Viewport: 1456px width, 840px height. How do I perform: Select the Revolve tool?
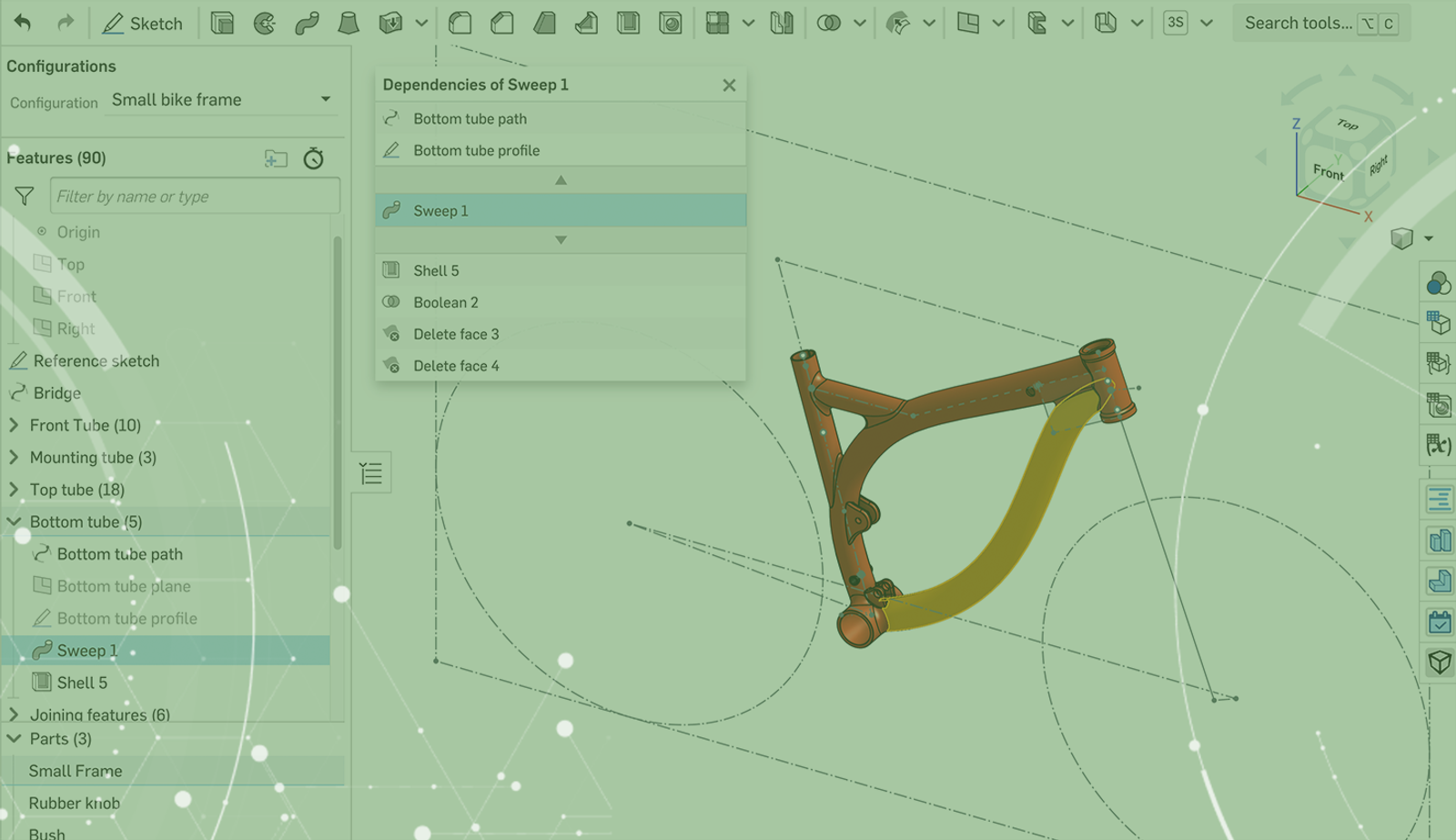coord(265,24)
